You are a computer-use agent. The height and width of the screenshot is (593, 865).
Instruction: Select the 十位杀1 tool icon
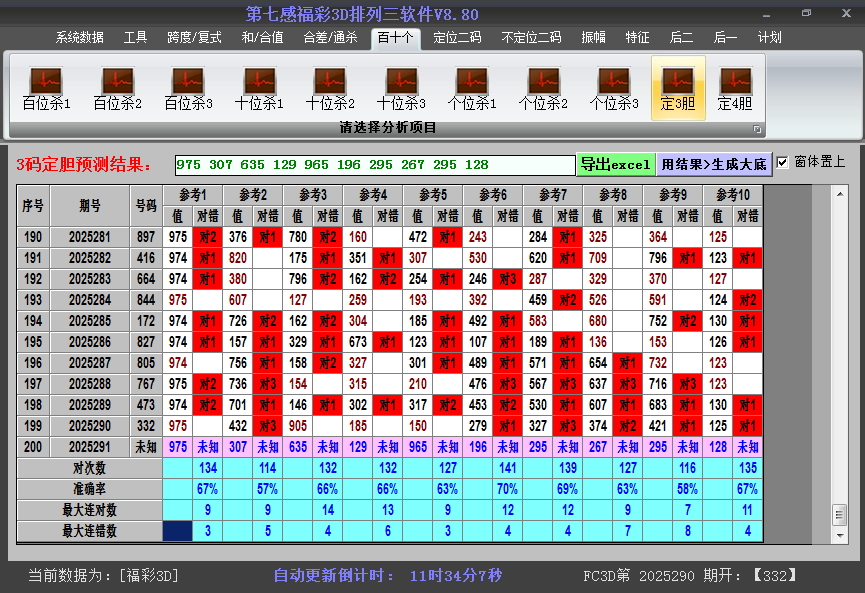click(x=259, y=85)
